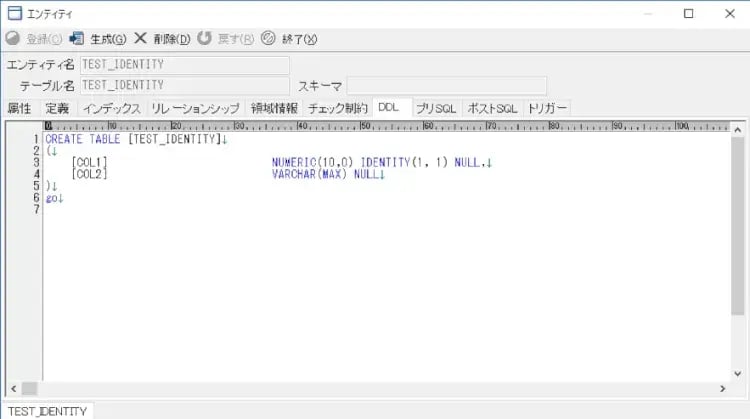Screen dimensions: 750x419
Task: Open the チェック制約 tab
Action: pyautogui.click(x=338, y=108)
